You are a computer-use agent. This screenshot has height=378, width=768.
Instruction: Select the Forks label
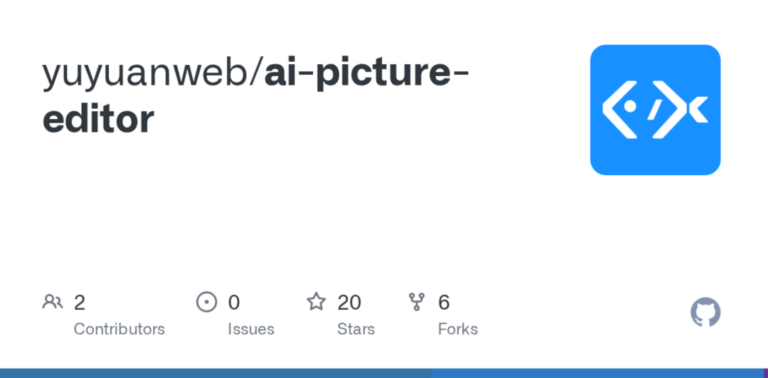pyautogui.click(x=457, y=329)
